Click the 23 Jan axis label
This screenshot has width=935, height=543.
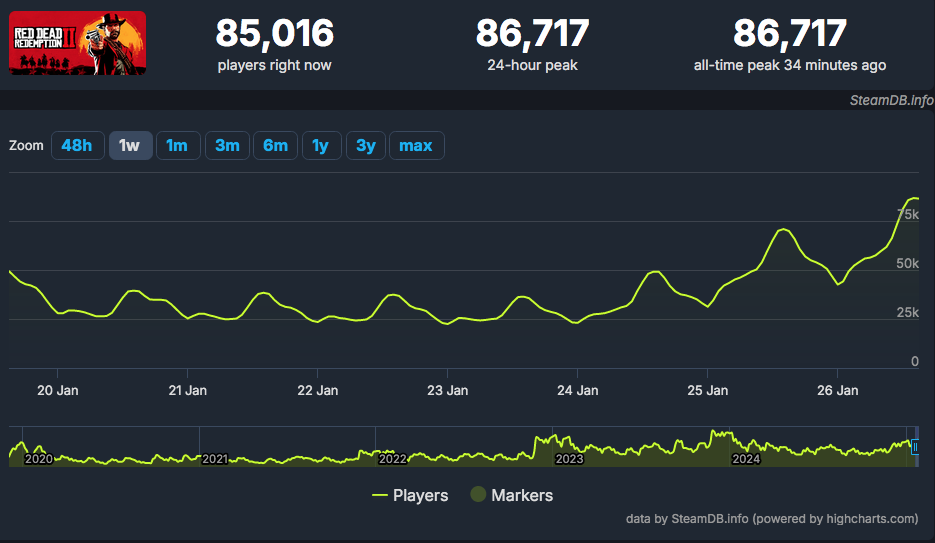point(448,390)
